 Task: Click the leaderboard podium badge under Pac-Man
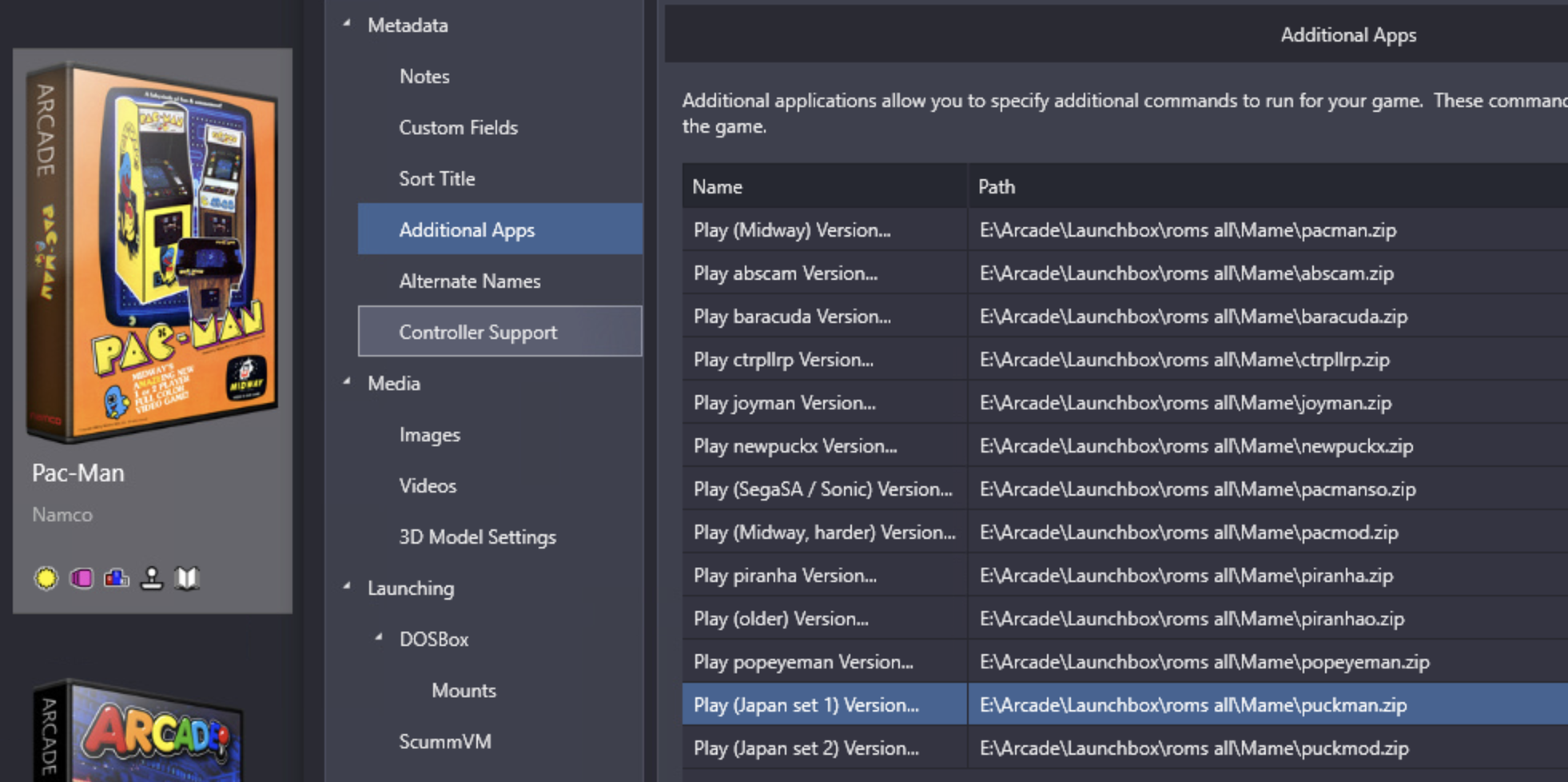pyautogui.click(x=117, y=577)
